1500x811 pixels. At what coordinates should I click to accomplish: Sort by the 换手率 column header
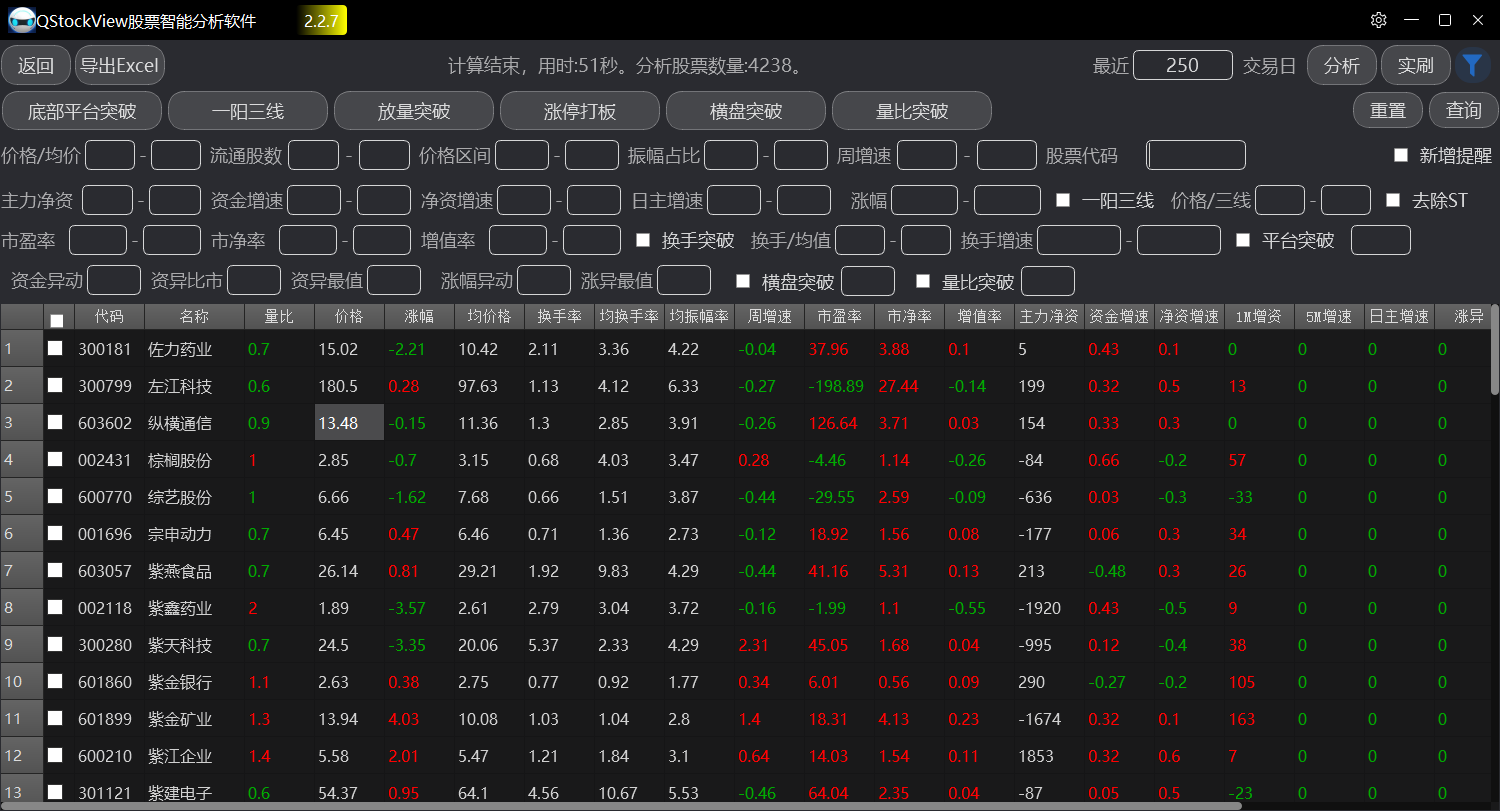(559, 317)
